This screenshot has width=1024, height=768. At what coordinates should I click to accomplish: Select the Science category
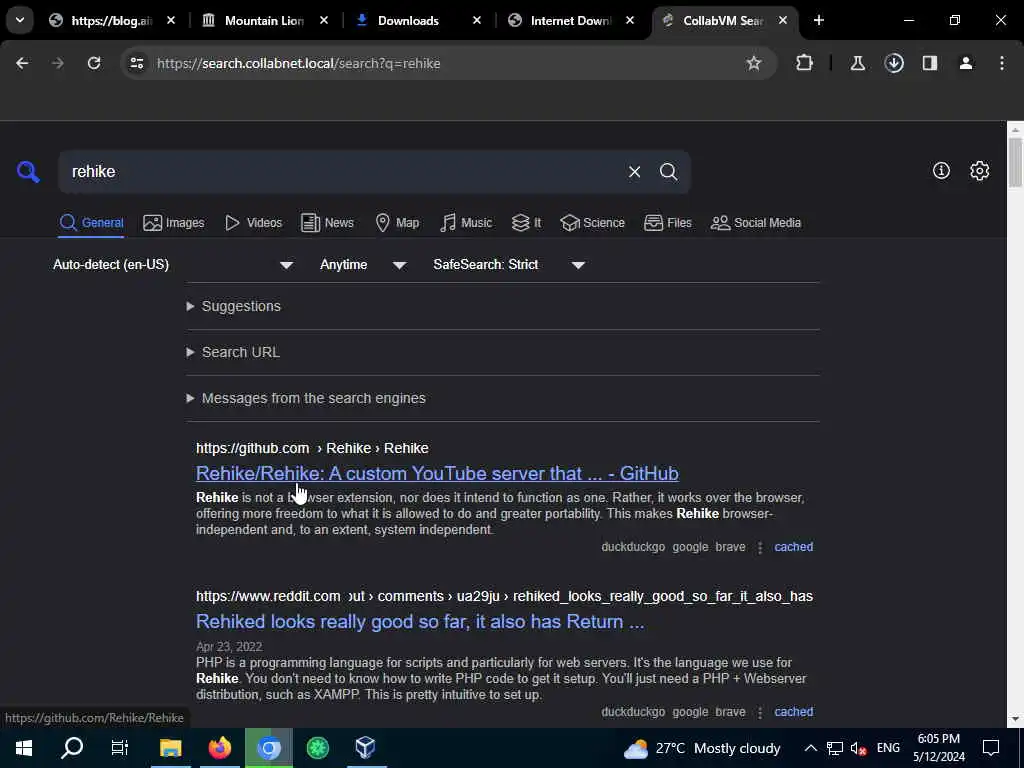[x=592, y=223]
